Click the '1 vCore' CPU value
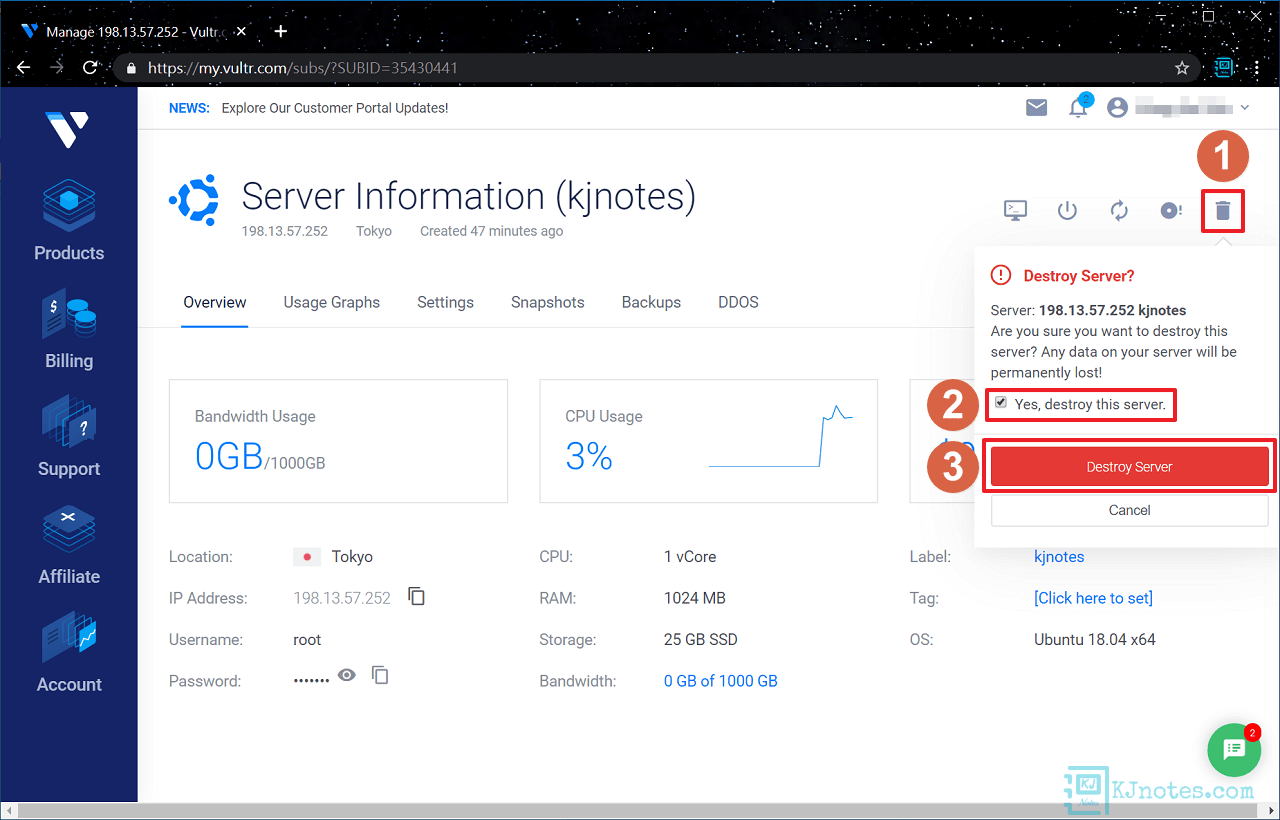The height and width of the screenshot is (820, 1280). (x=690, y=557)
